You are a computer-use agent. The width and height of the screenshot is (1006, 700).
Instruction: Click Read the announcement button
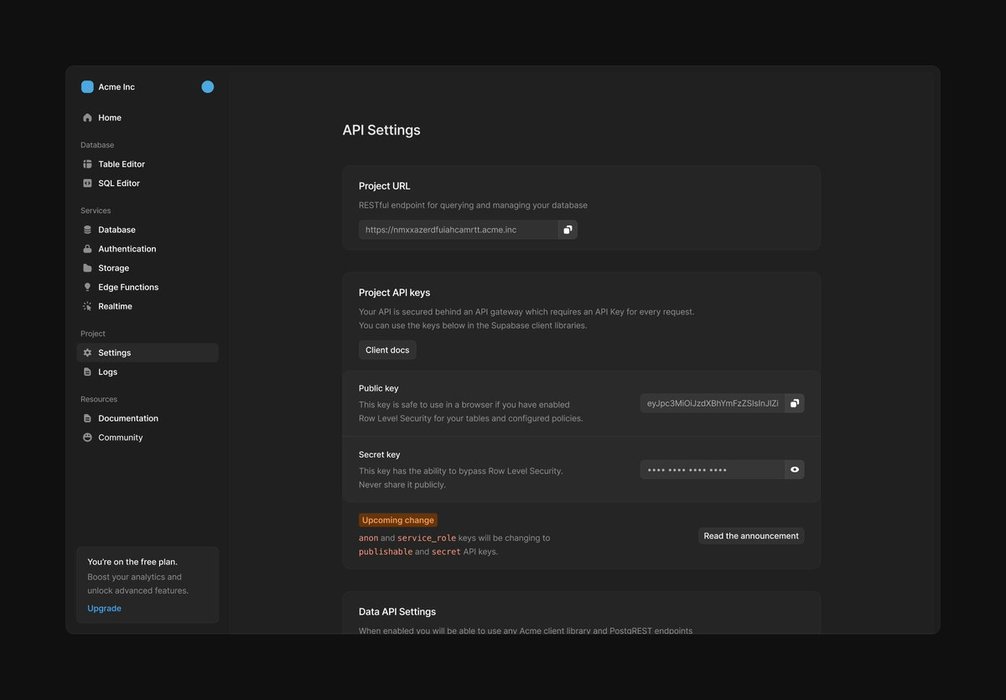751,536
